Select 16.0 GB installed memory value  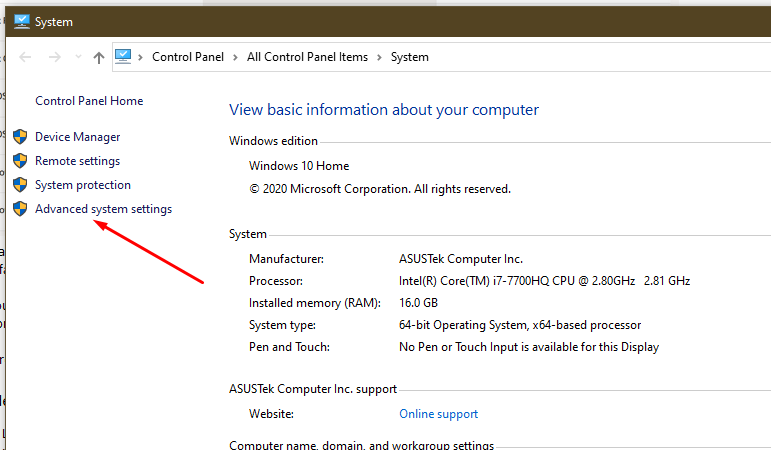[418, 302]
